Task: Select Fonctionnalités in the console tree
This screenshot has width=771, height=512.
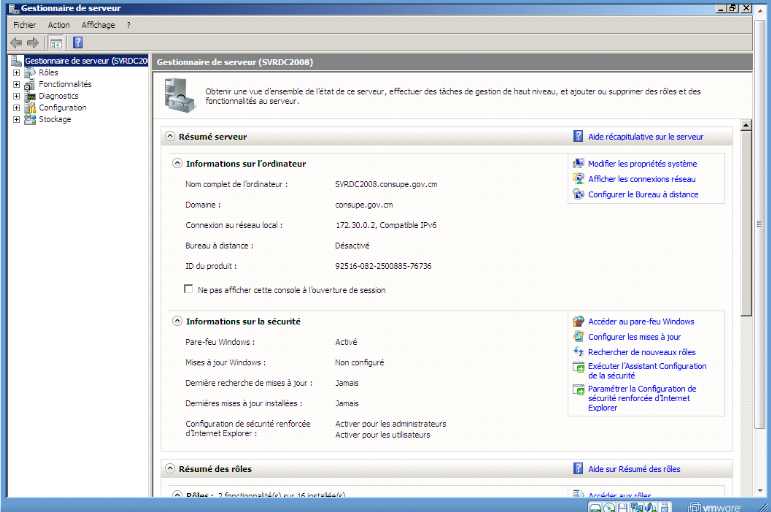Action: (65, 84)
